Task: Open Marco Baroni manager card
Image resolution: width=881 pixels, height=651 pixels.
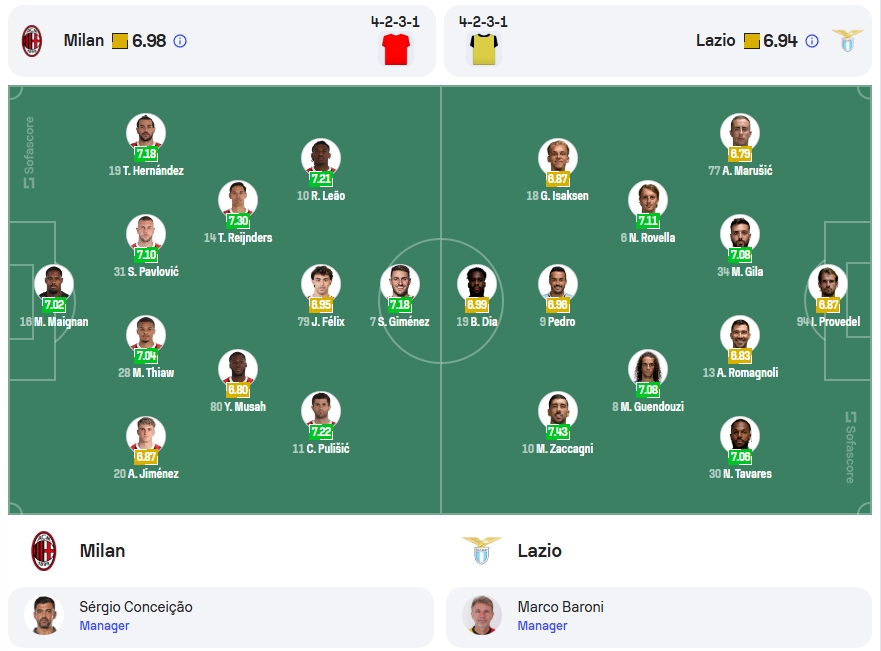Action: (x=659, y=617)
